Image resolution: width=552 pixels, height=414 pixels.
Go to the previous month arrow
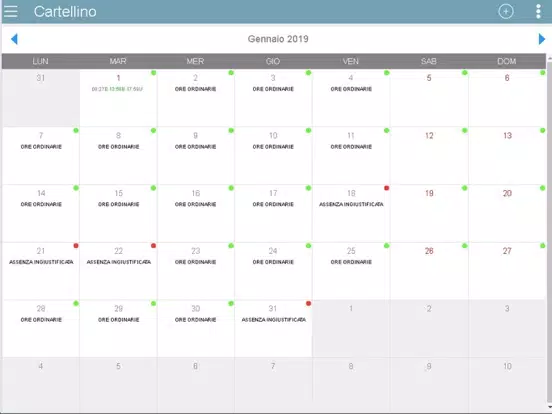click(14, 39)
